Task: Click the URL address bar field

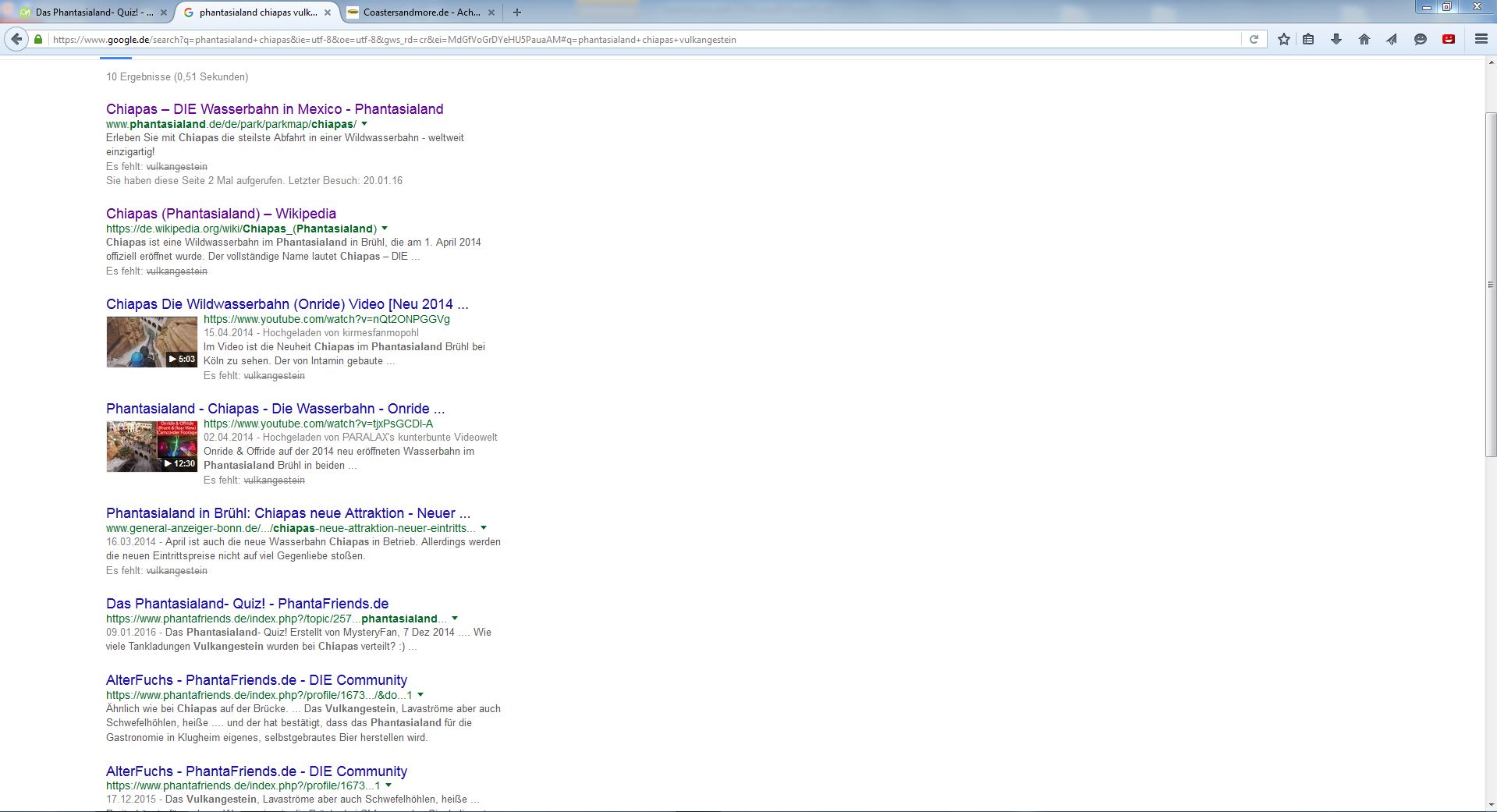Action: coord(644,39)
